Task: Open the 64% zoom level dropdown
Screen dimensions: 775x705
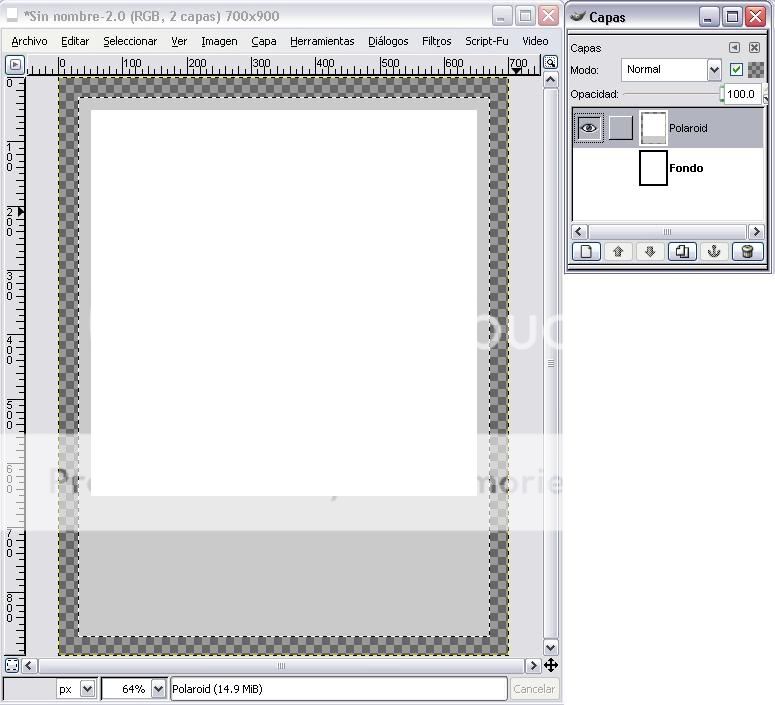Action: point(158,689)
